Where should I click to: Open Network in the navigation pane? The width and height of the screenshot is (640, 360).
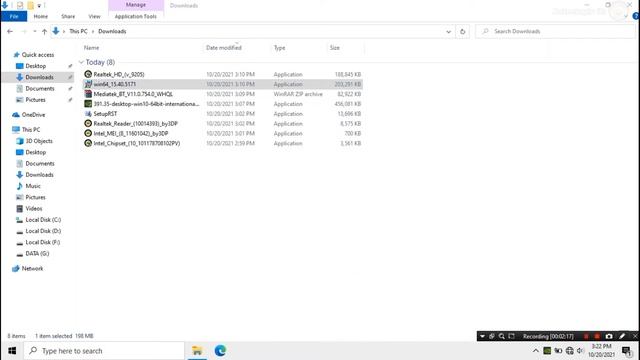[x=32, y=269]
